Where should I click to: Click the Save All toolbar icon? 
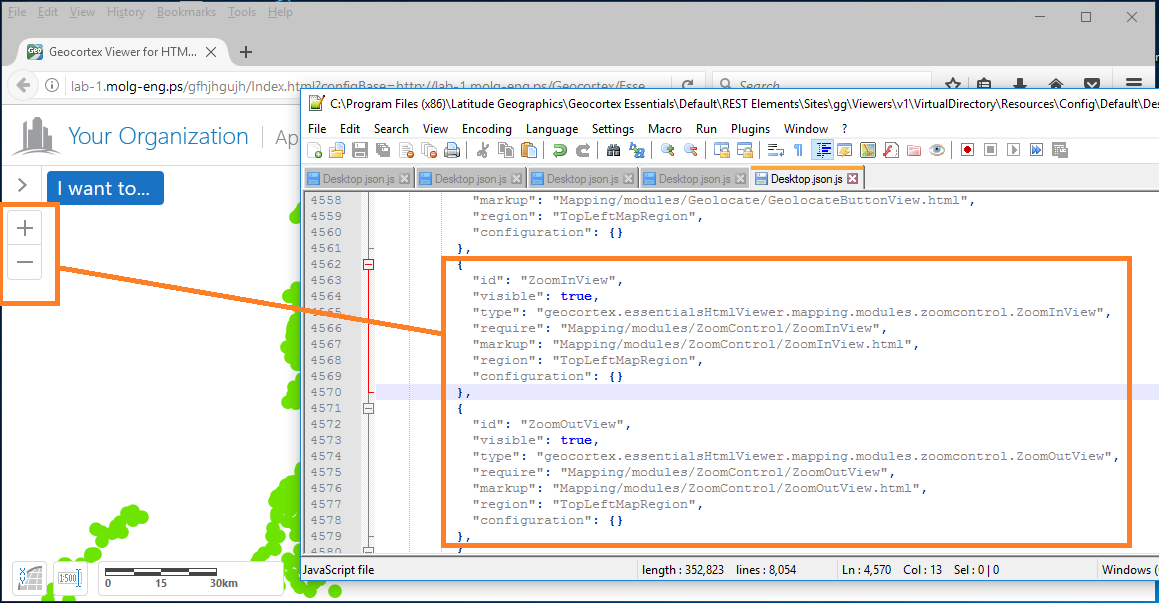coord(383,151)
